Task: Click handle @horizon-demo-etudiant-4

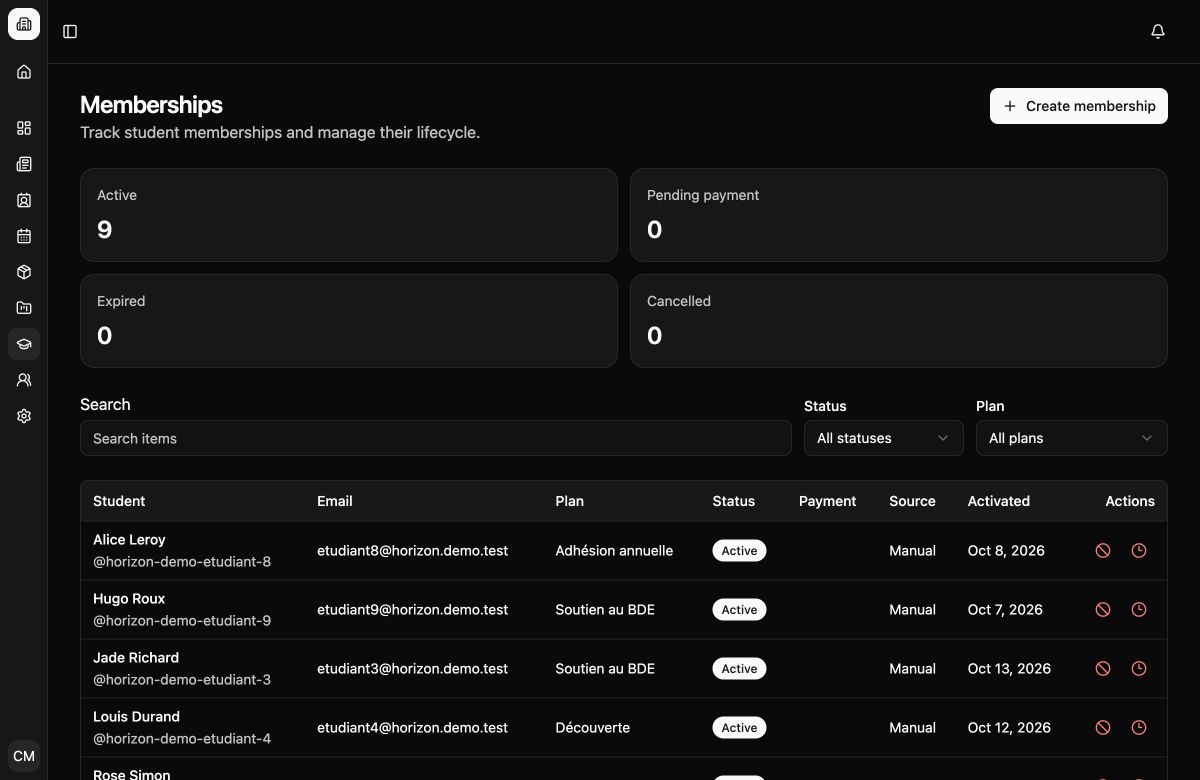Action: coord(182,739)
